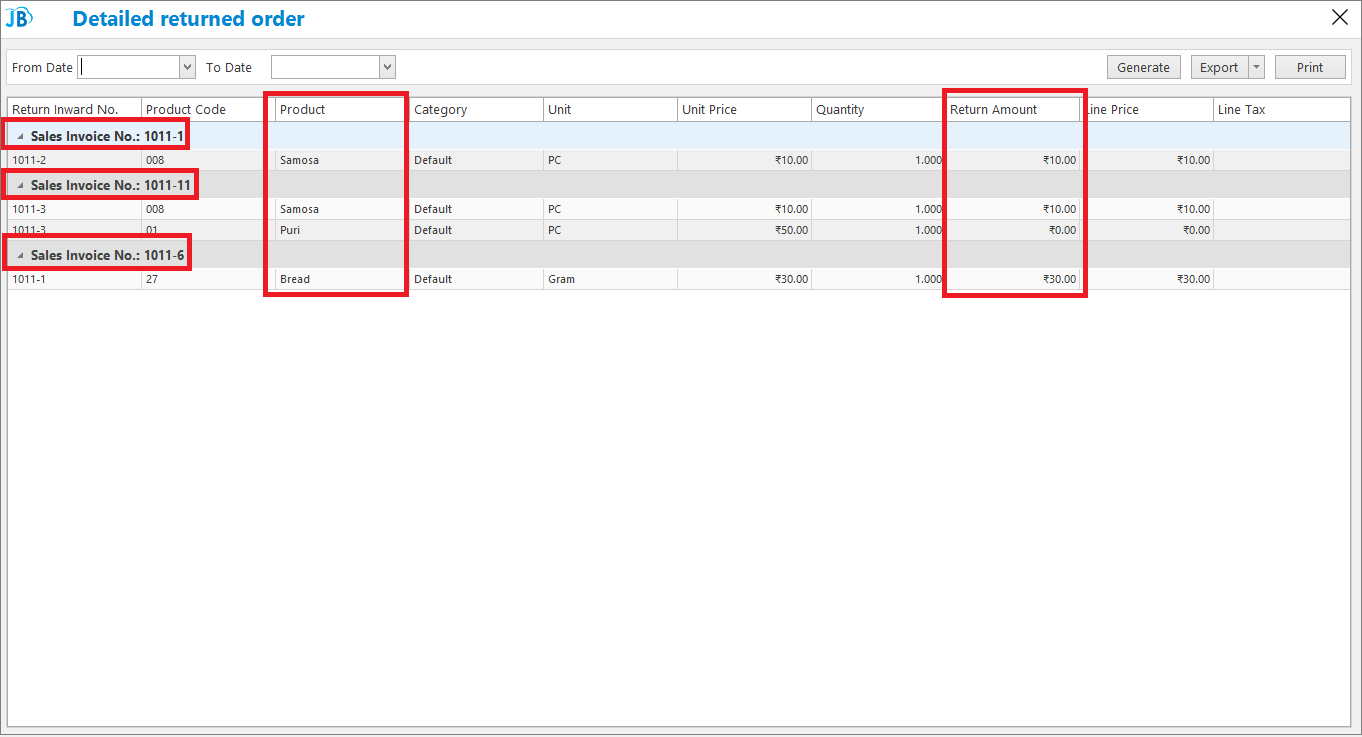Sort by Product Code column header
The image size is (1362, 737).
208,110
